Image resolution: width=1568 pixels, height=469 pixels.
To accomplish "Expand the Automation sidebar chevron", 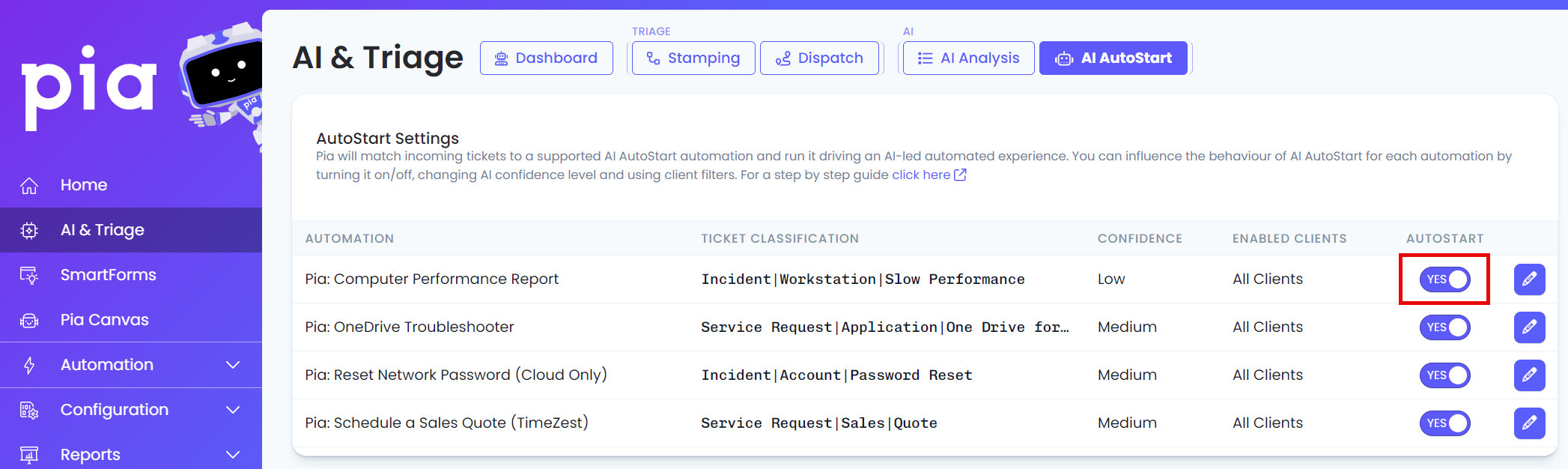I will (x=233, y=365).
